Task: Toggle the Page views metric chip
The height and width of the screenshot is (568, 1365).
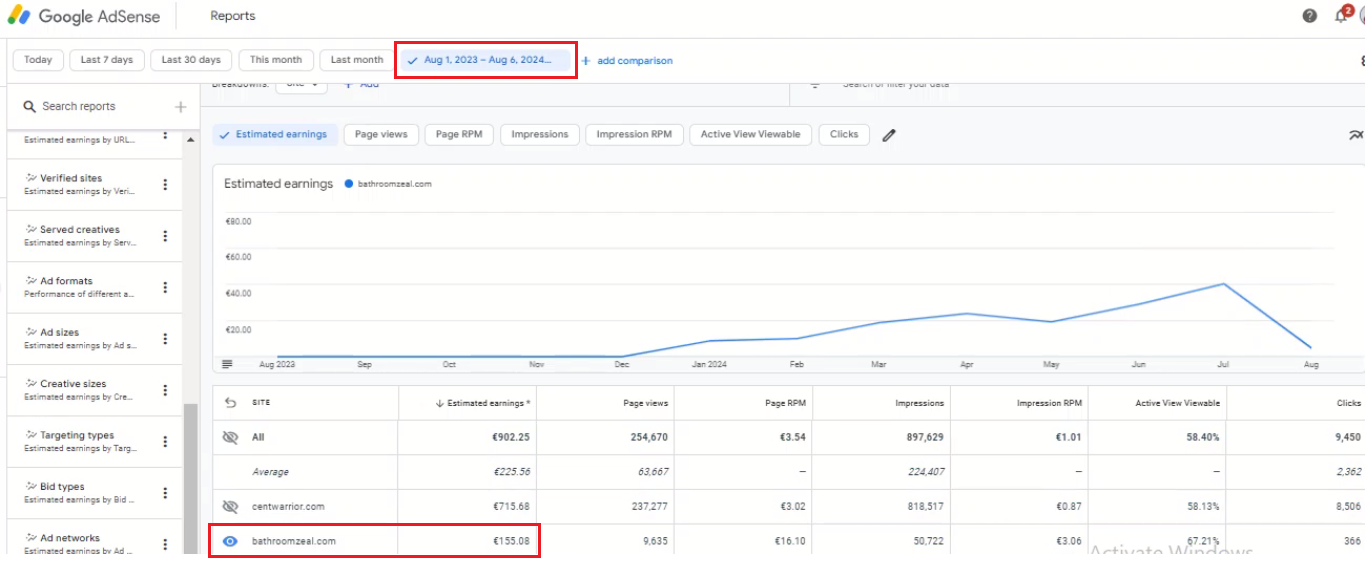Action: (380, 134)
